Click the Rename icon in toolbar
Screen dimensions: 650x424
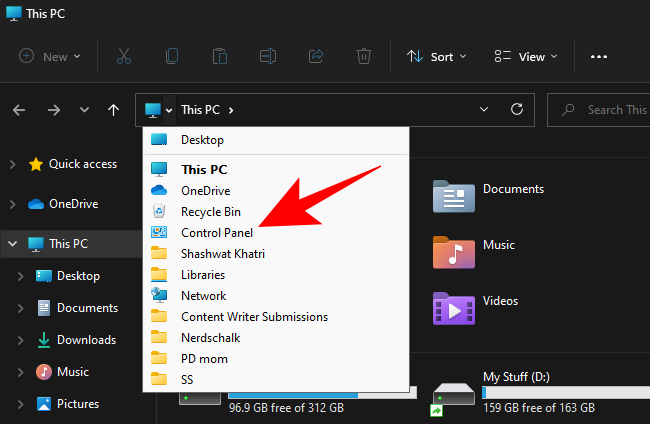[x=266, y=57]
